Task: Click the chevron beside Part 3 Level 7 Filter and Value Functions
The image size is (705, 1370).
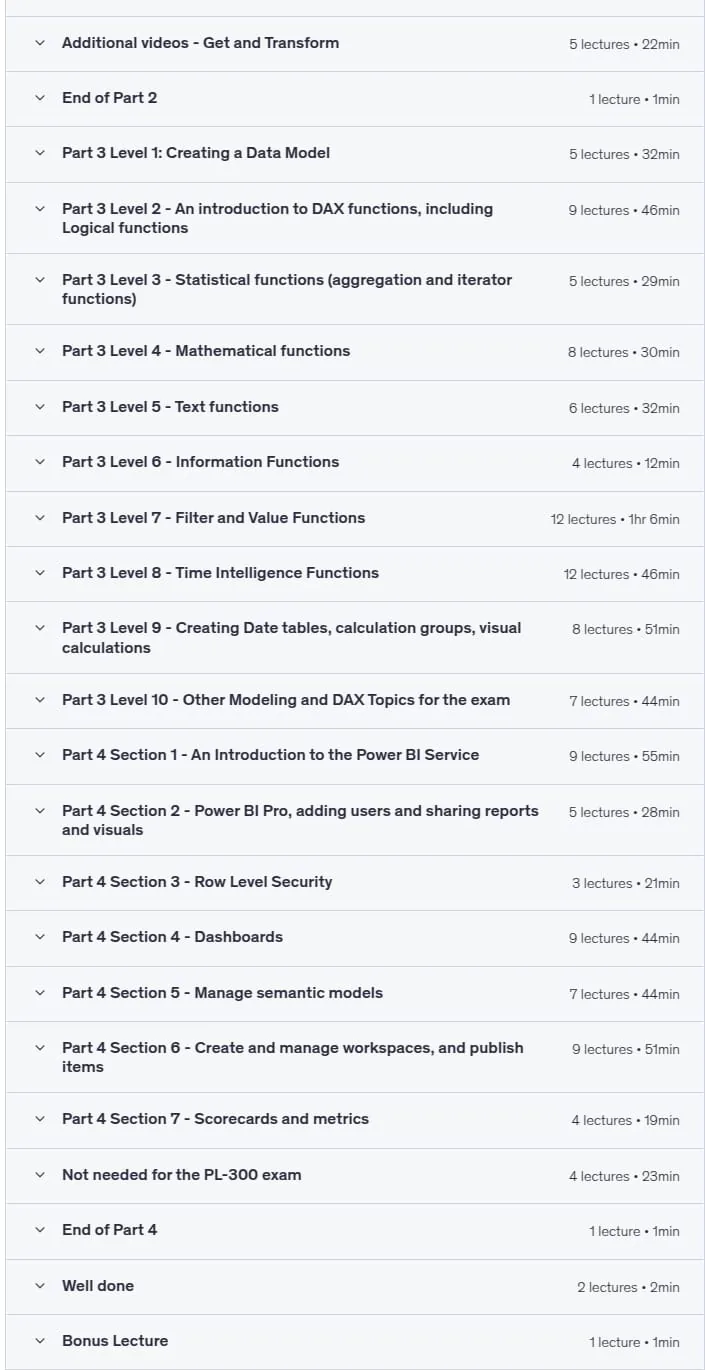Action: point(40,518)
